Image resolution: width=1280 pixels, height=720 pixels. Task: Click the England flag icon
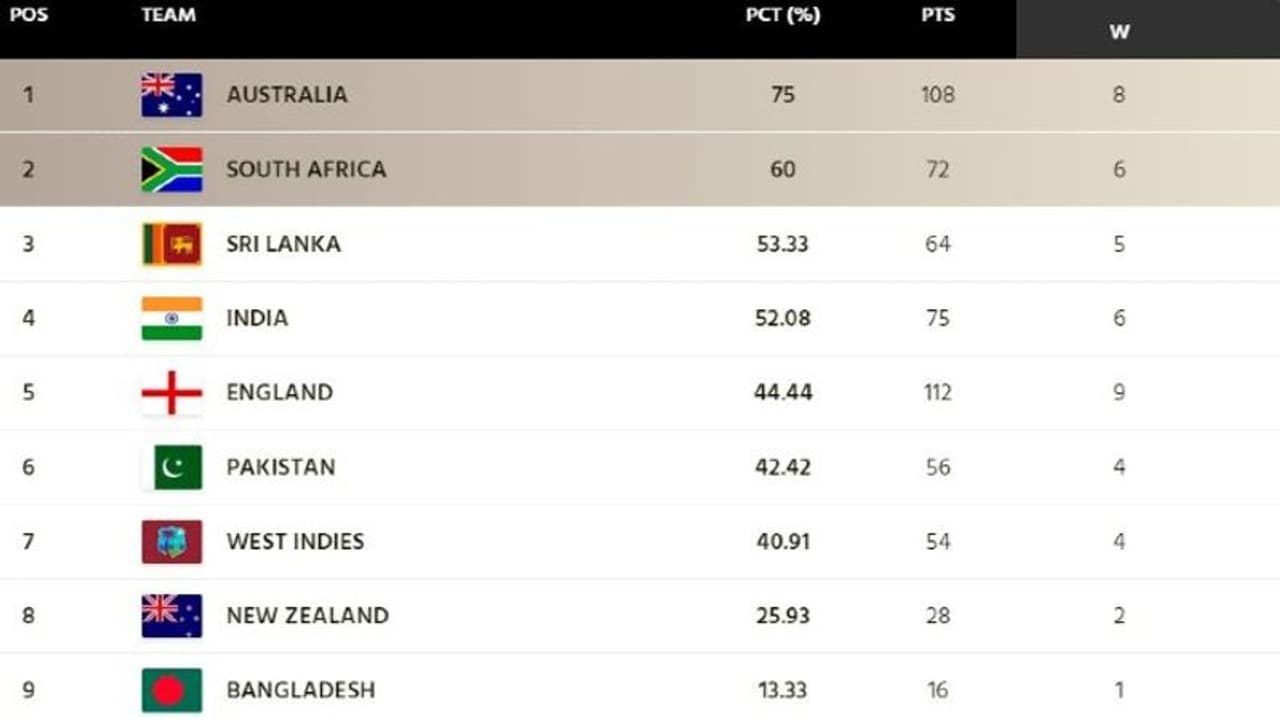pyautogui.click(x=171, y=392)
